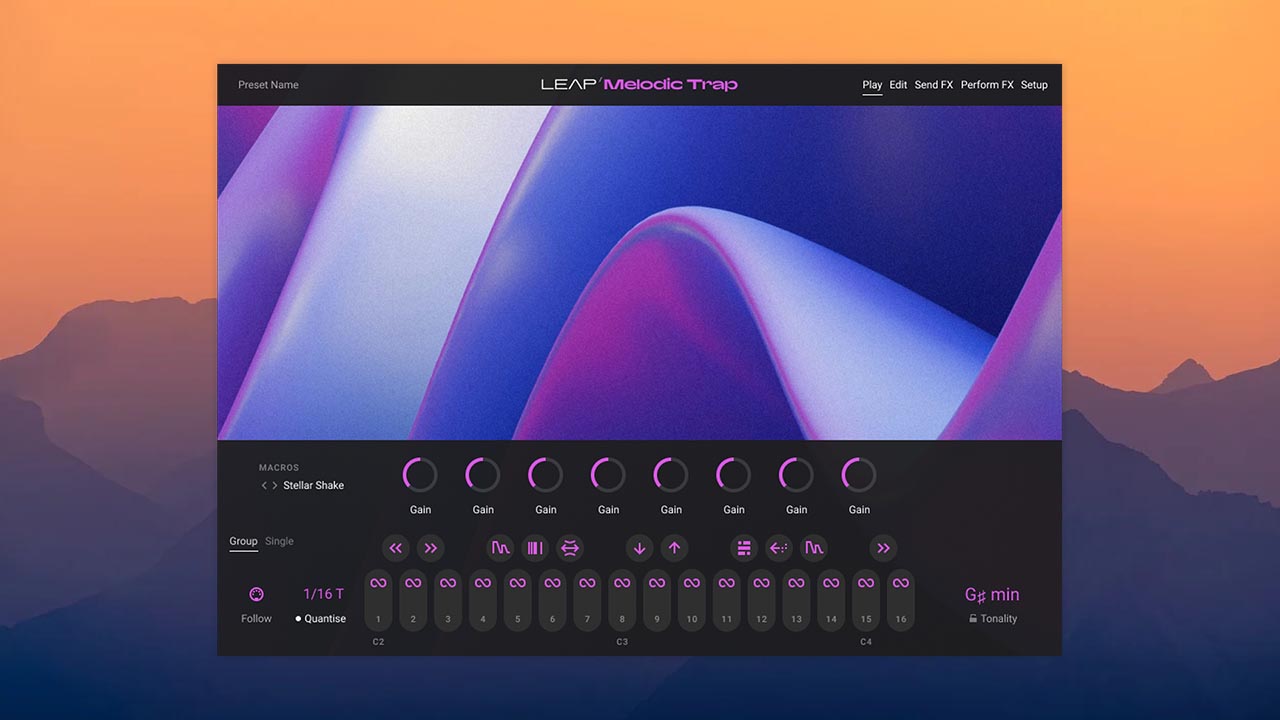Toggle the loop icon on pad 8

pos(621,583)
